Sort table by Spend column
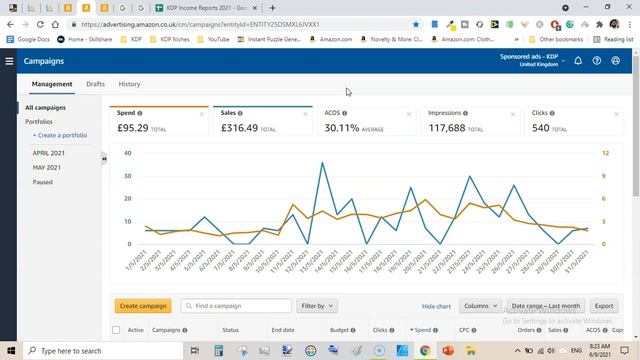This screenshot has height=360, width=640. (423, 330)
